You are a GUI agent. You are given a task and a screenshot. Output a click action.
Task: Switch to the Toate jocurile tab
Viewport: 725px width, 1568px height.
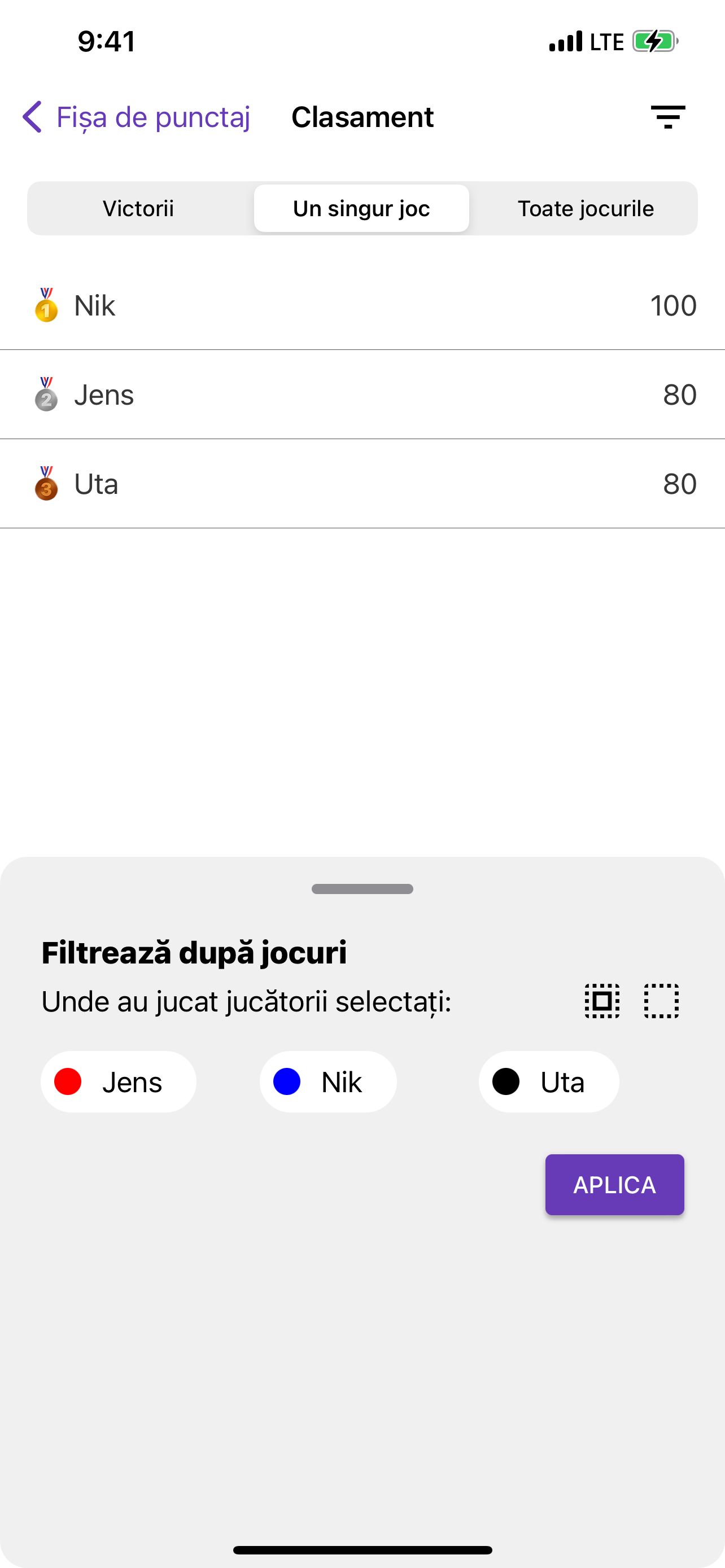point(586,208)
